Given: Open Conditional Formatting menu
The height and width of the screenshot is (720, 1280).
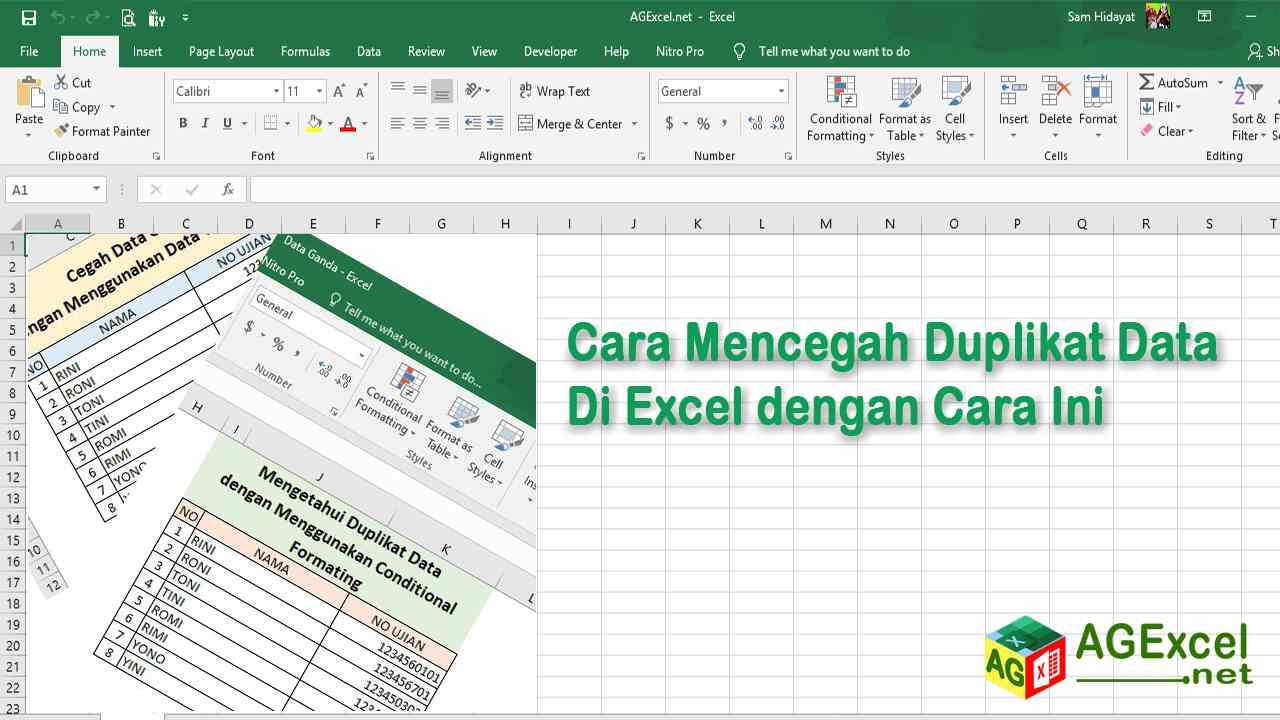Looking at the screenshot, I should coord(841,109).
